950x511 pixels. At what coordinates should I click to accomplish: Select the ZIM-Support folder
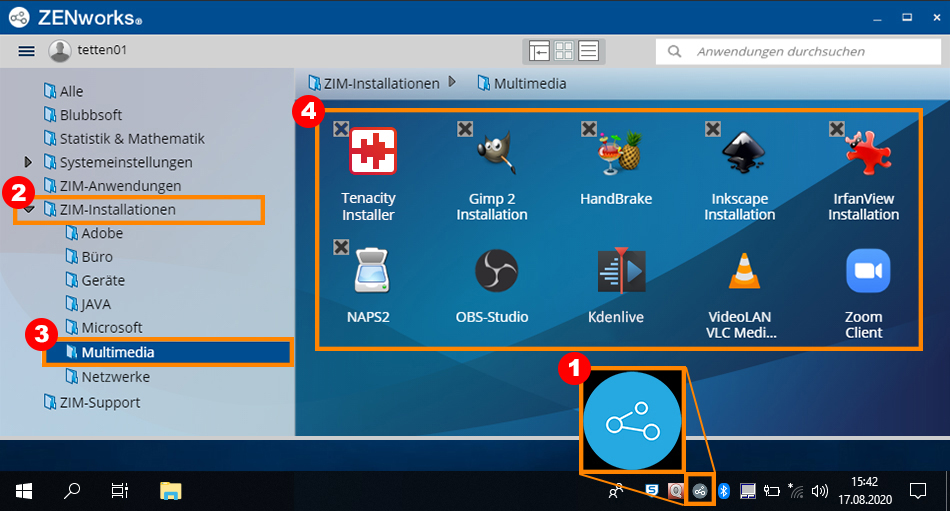(92, 402)
